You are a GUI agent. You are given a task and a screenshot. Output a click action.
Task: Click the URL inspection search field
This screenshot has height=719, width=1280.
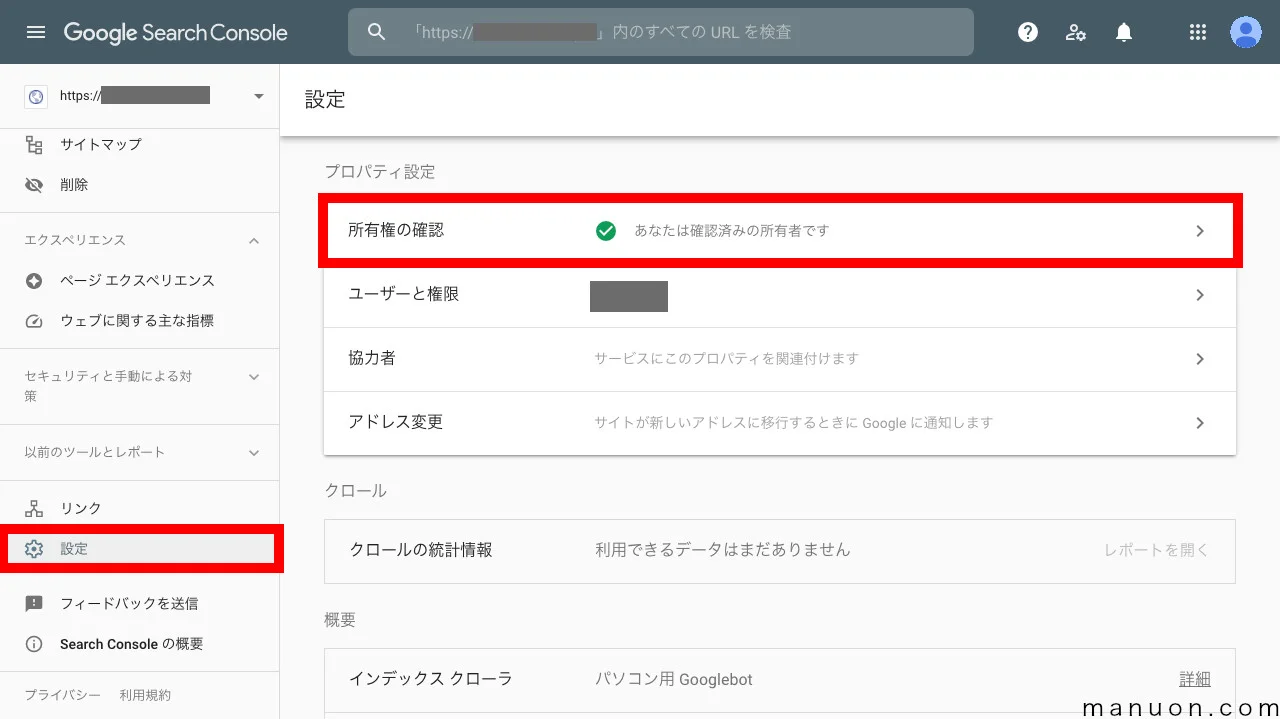(661, 32)
